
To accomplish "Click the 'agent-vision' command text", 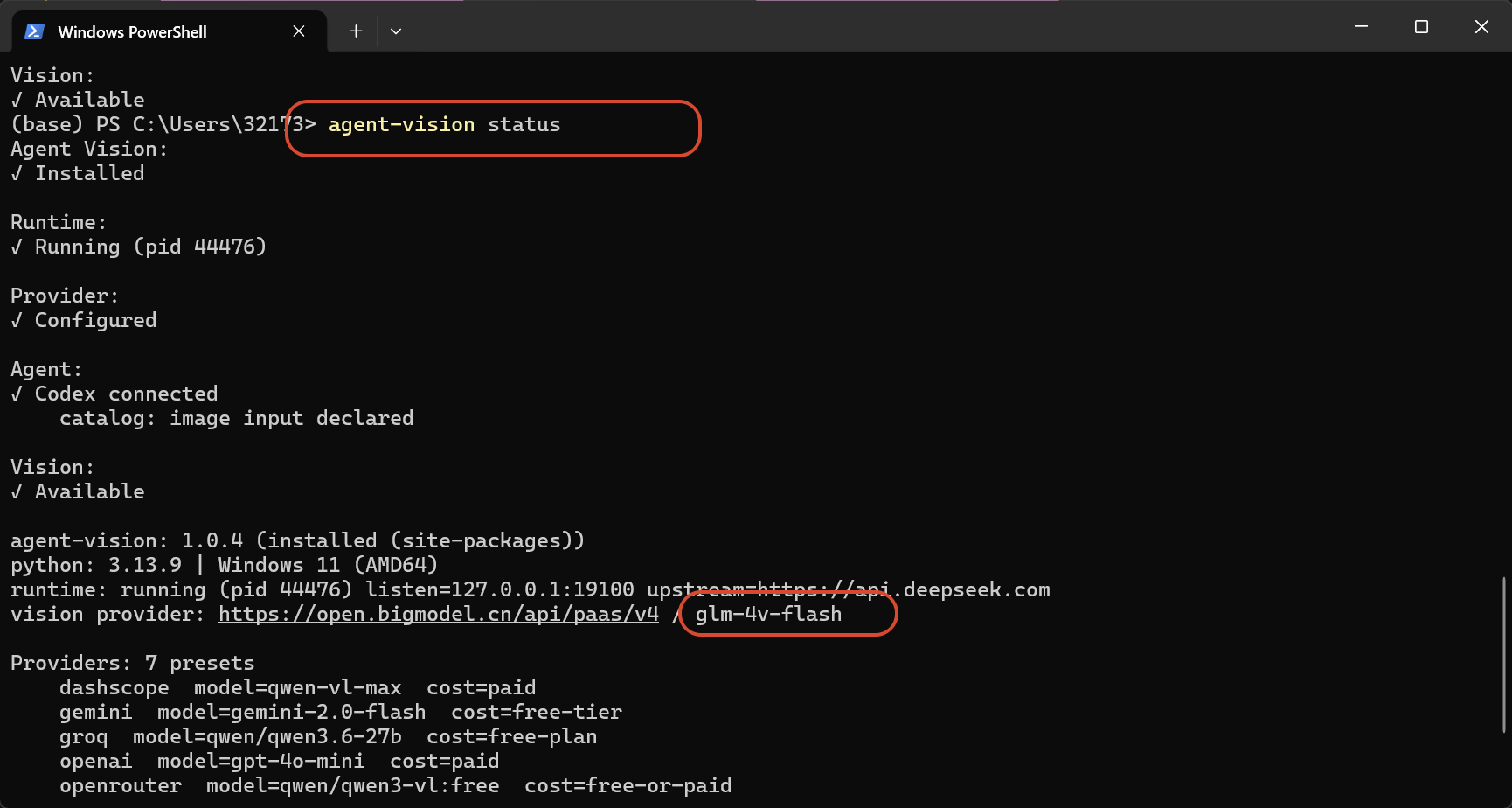I will click(401, 125).
